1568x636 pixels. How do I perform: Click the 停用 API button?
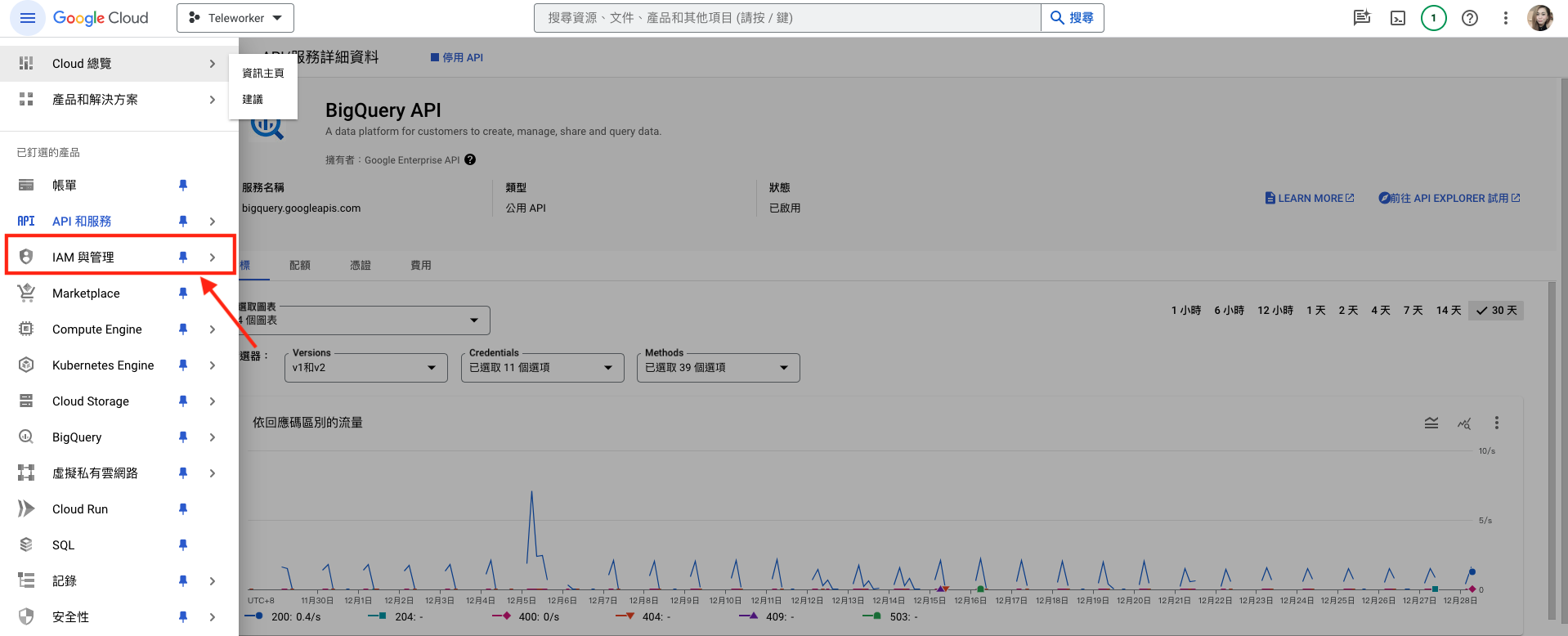[457, 57]
